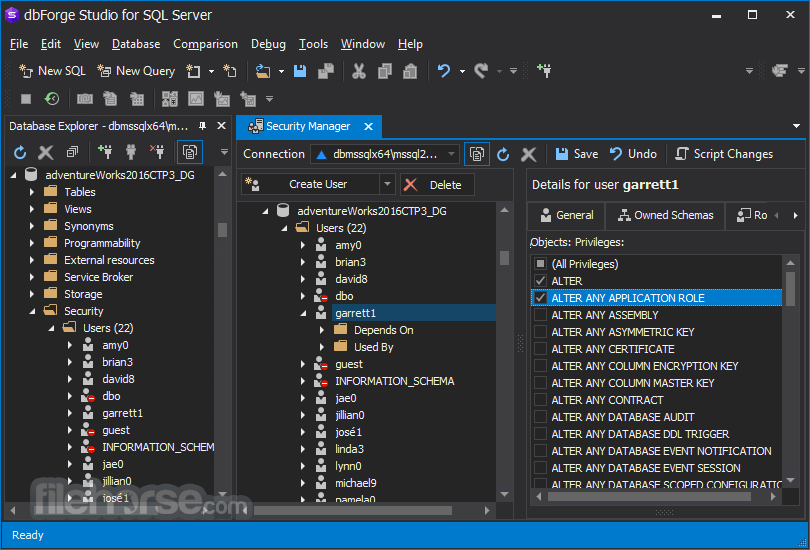Click the Paste clipboard icon

(410, 71)
